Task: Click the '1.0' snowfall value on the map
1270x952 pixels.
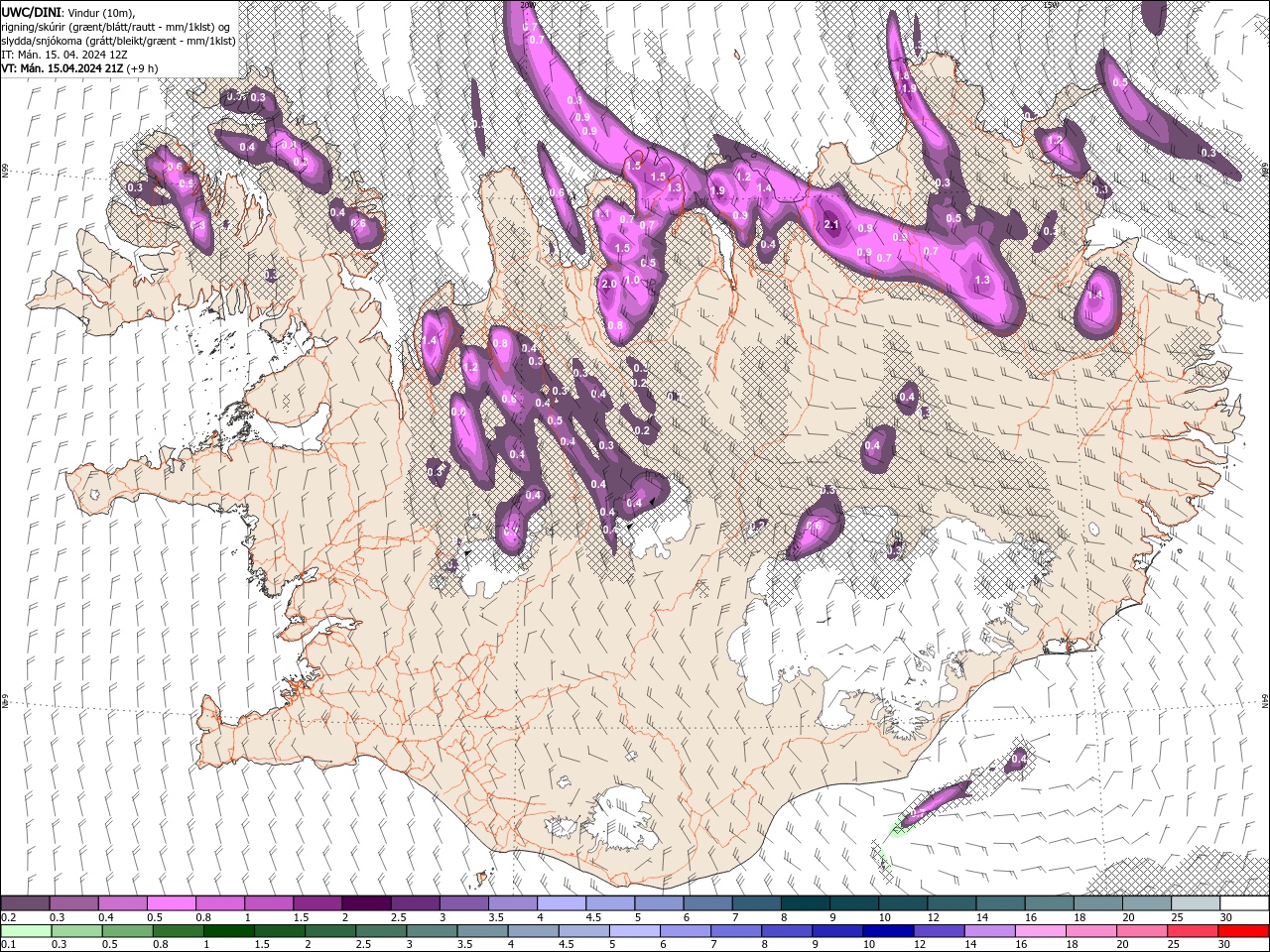Action: tap(631, 281)
